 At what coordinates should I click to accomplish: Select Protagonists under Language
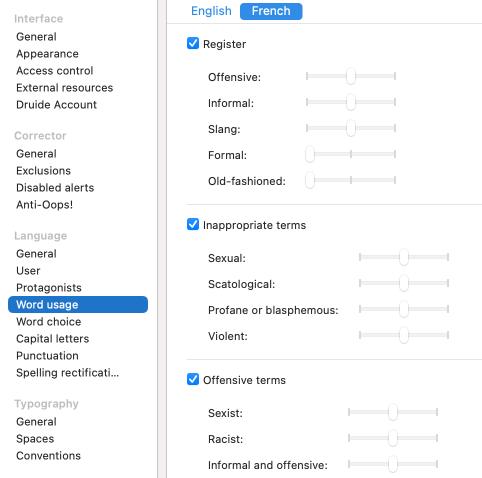[x=49, y=288]
